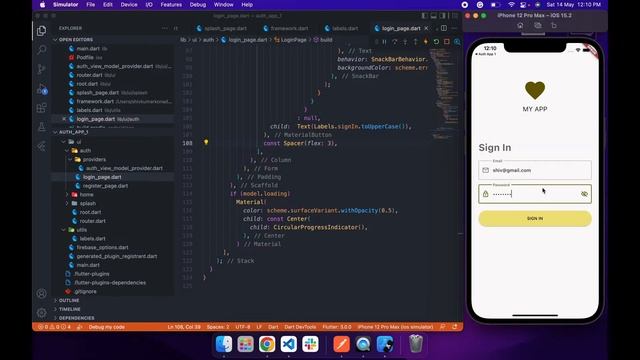Open the File menu
This screenshot has height=360, width=640.
[91, 5]
